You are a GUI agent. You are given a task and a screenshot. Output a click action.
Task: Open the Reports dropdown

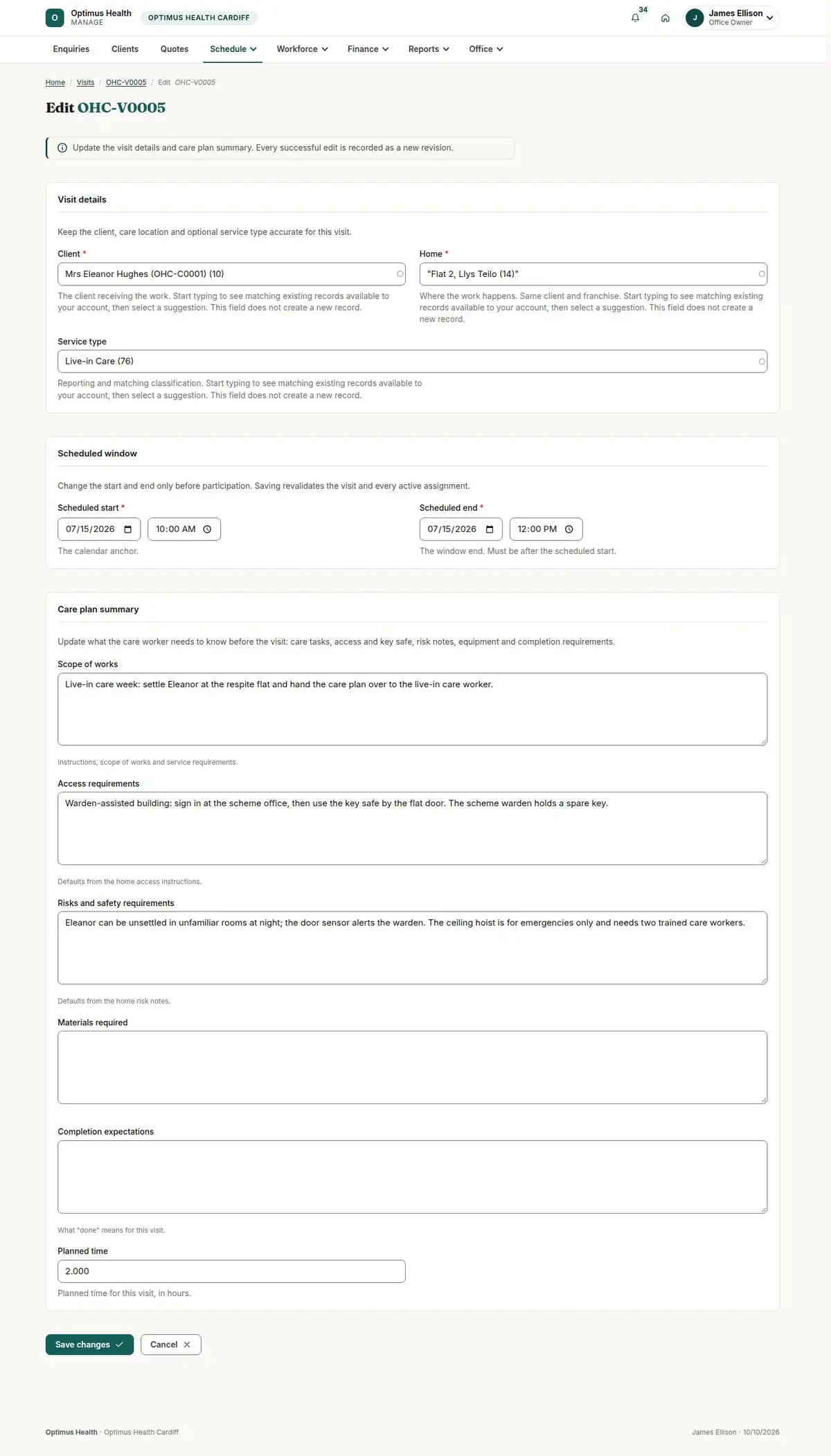coord(429,49)
